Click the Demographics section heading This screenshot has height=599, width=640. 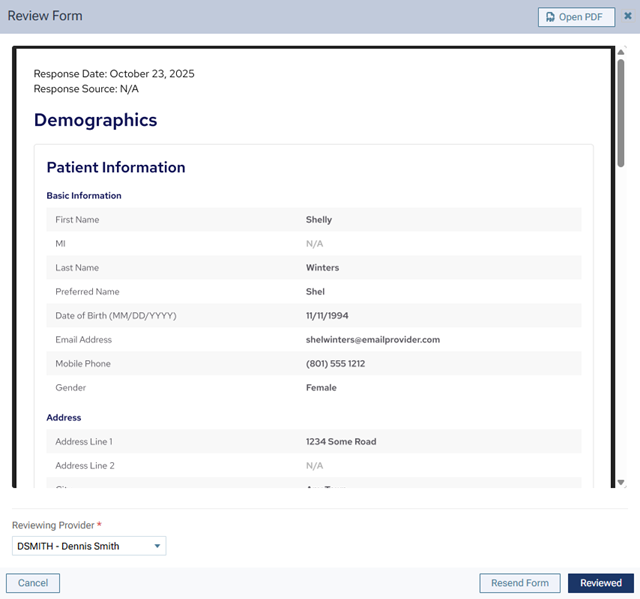[x=95, y=120]
